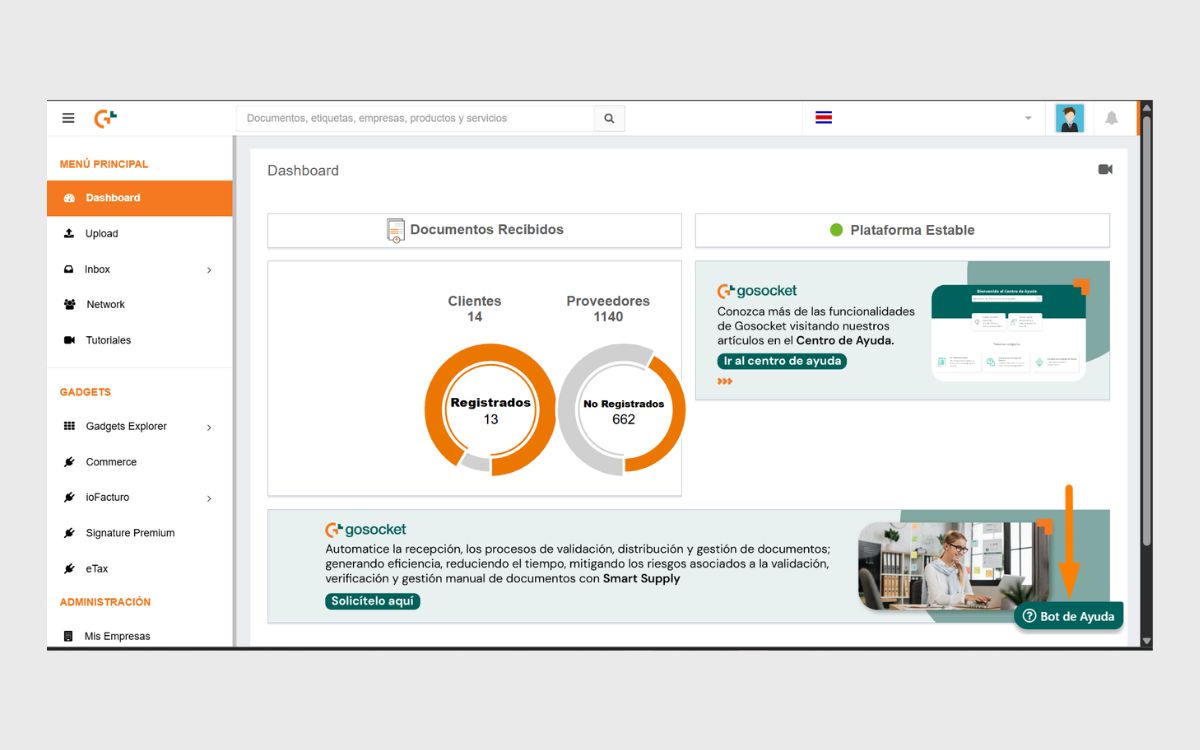Click the Commerce gadget plug icon
This screenshot has height=750, width=1200.
(69, 462)
